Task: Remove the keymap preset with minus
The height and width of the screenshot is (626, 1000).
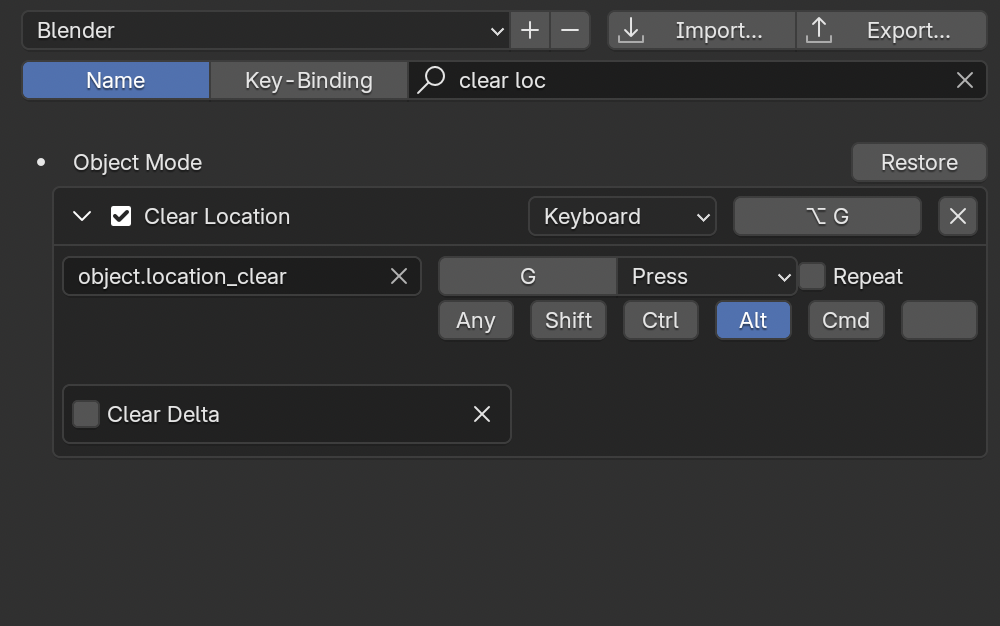Action: pos(570,30)
